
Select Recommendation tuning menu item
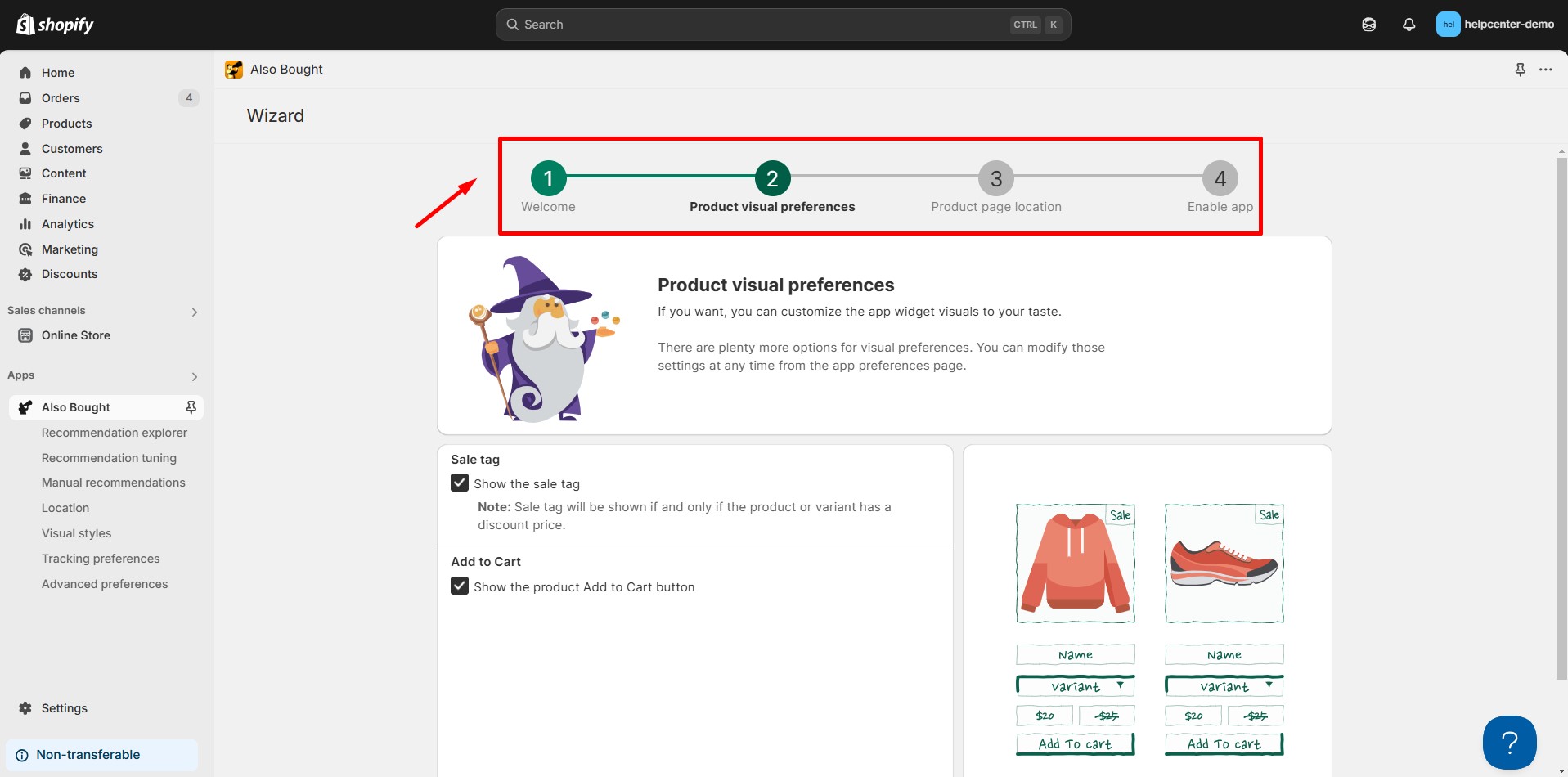(109, 458)
